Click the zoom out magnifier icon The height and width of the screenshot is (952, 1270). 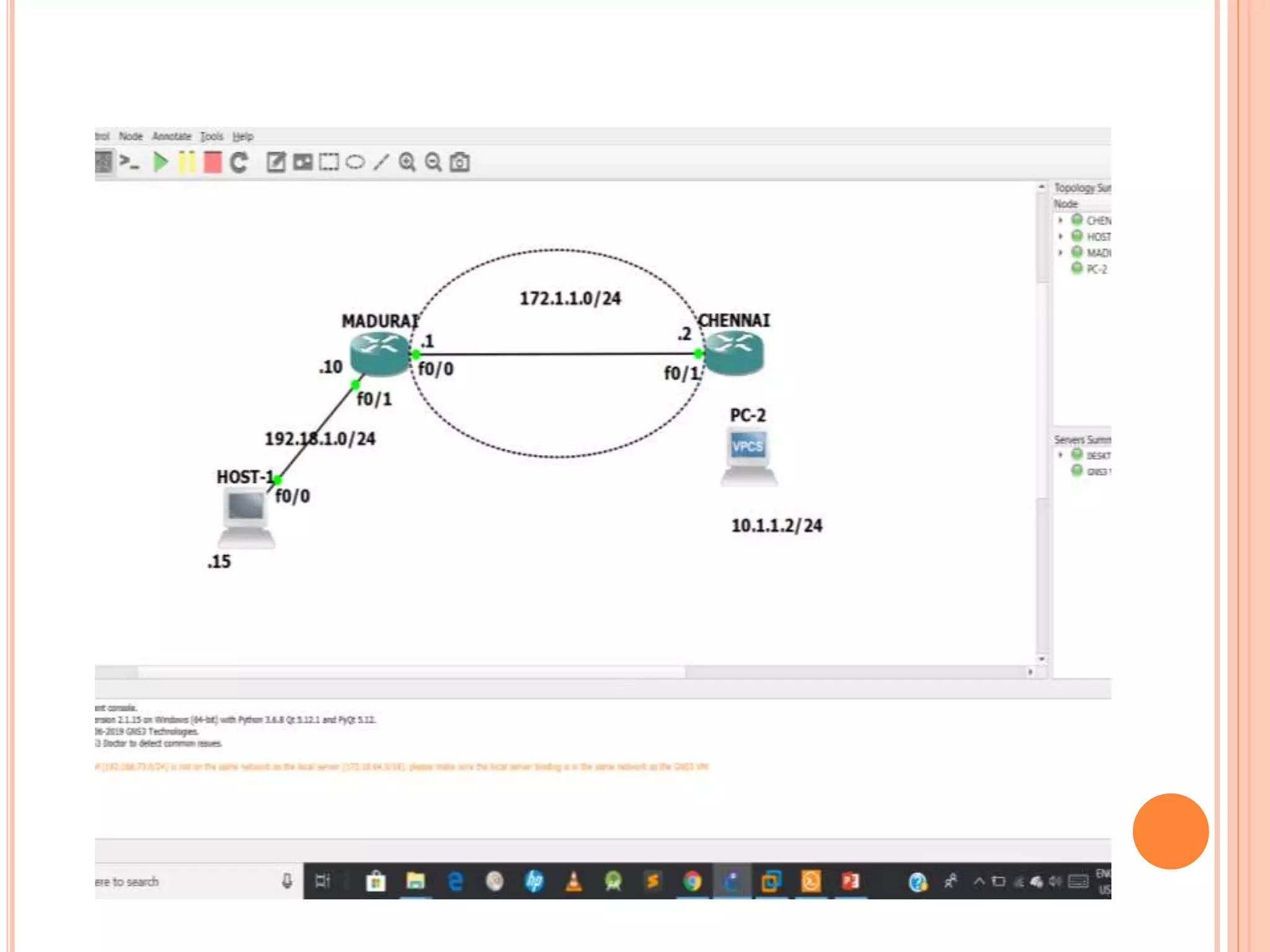(433, 162)
